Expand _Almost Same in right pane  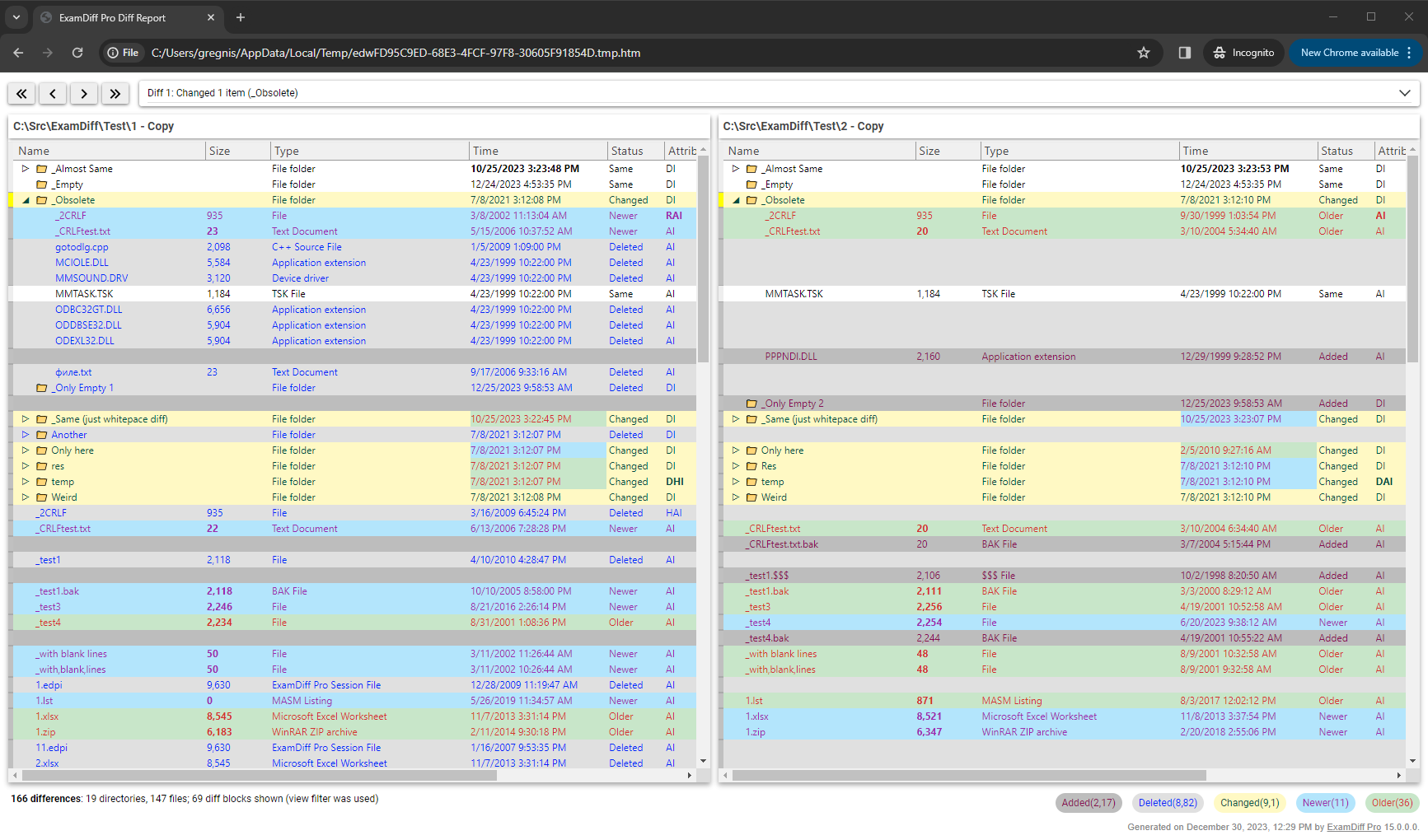(736, 169)
